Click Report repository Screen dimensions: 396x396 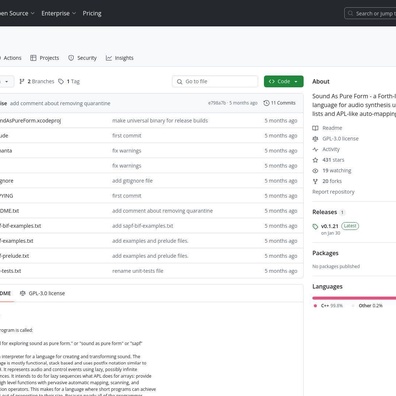tap(333, 192)
